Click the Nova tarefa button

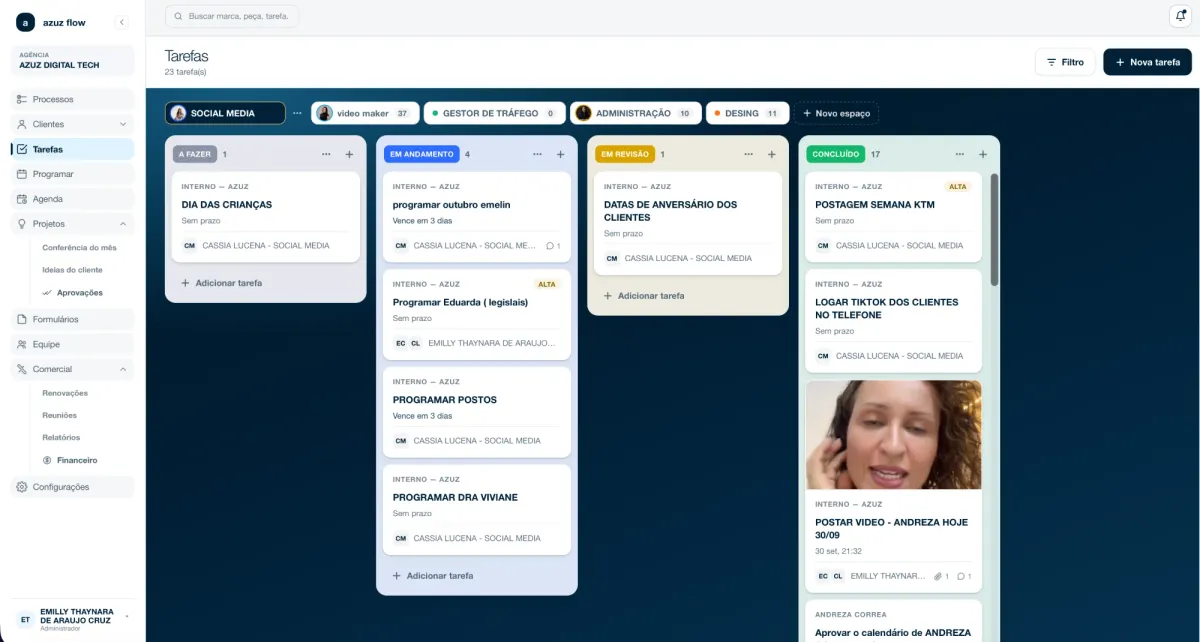(1147, 62)
